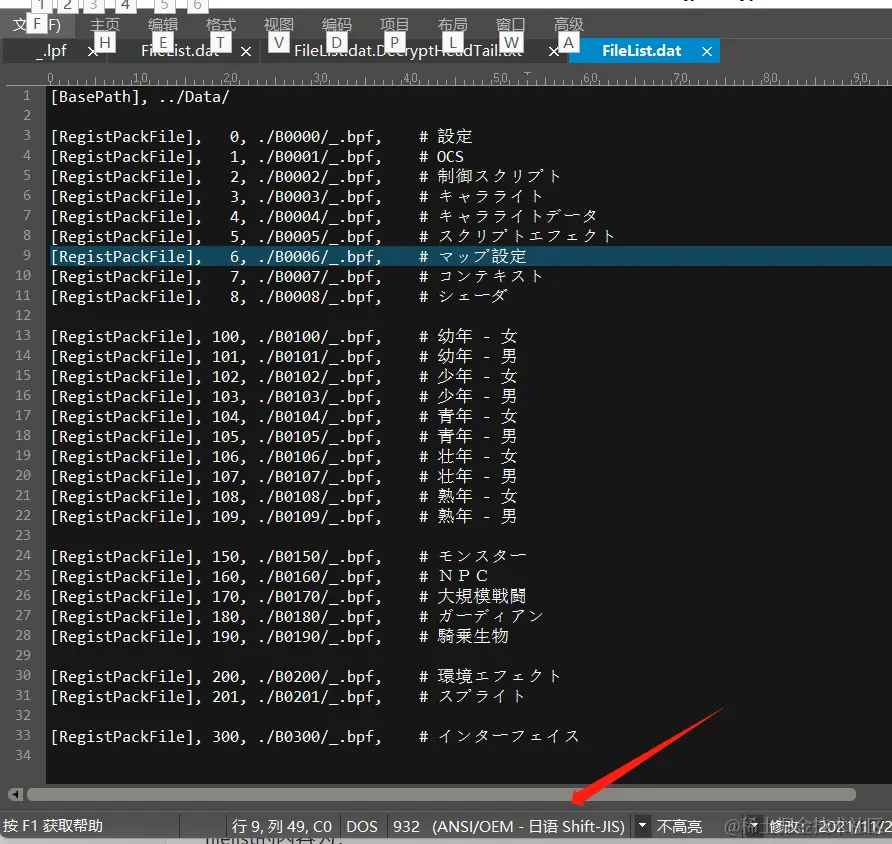The image size is (892, 844).
Task: Click the # 大規模戦闘 comment
Action: point(473,597)
